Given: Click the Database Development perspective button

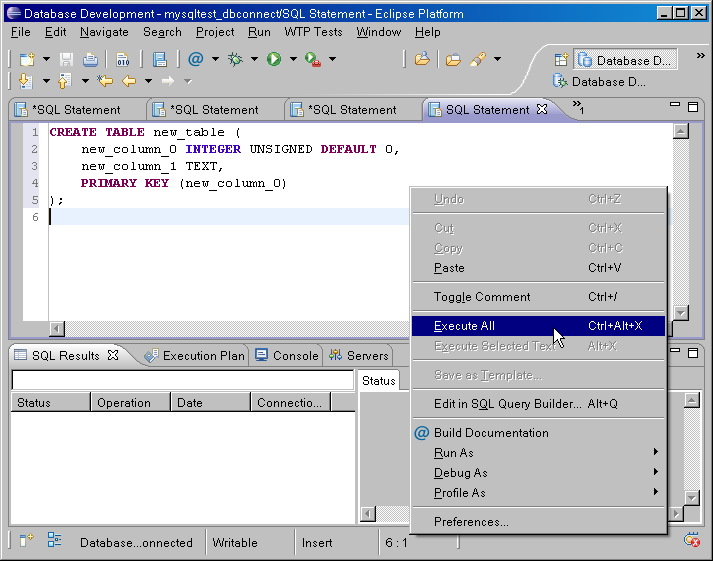Looking at the screenshot, I should click(x=626, y=61).
